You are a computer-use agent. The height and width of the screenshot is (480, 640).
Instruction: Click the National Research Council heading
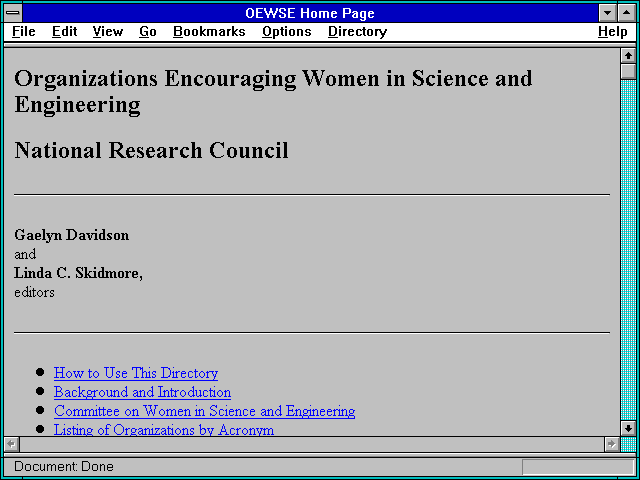[151, 150]
